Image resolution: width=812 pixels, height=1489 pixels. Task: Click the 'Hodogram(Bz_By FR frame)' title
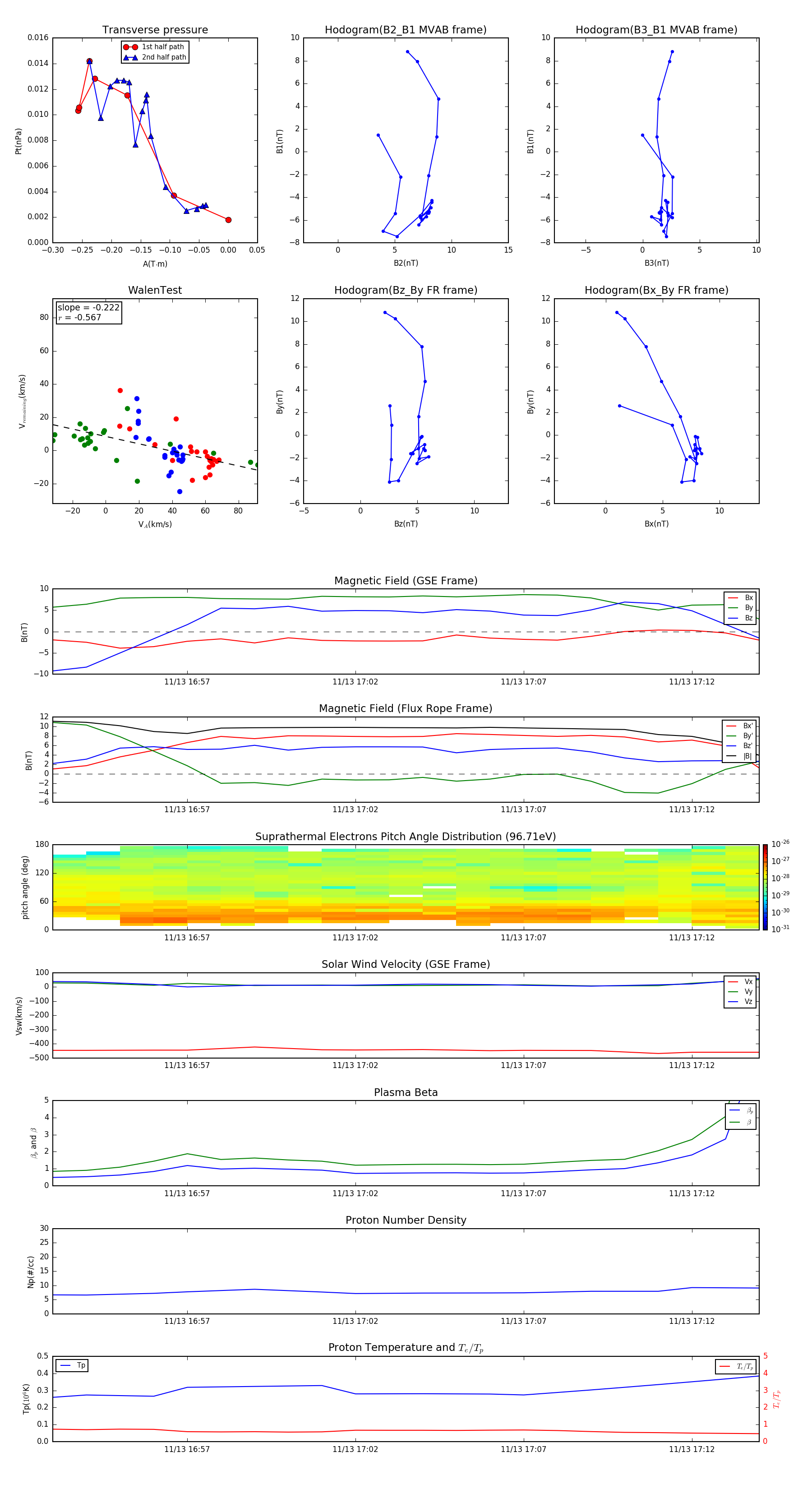click(406, 290)
